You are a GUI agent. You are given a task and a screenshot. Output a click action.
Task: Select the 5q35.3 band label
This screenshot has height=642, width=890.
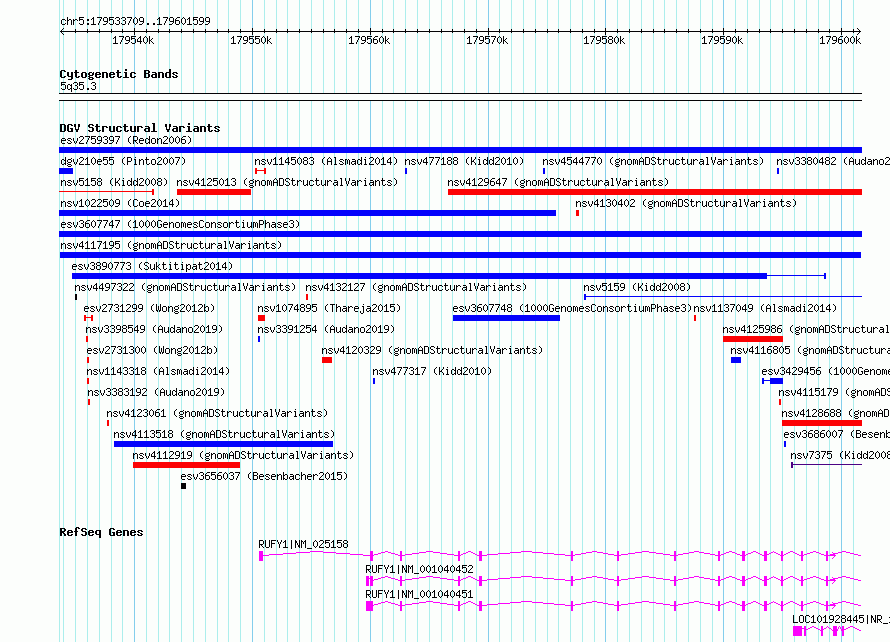point(78,86)
